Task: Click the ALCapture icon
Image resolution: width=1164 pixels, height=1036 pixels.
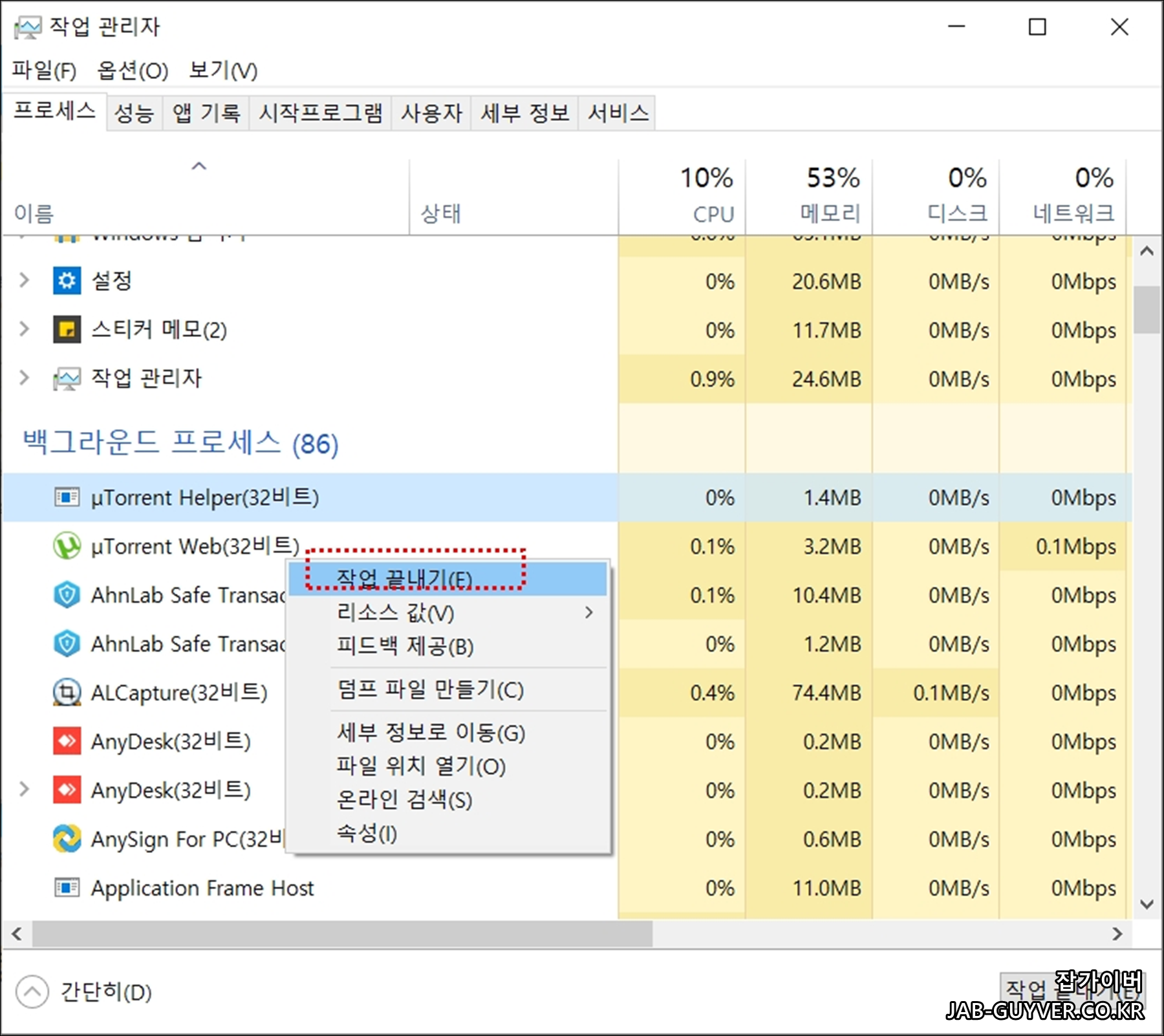Action: coord(67,693)
